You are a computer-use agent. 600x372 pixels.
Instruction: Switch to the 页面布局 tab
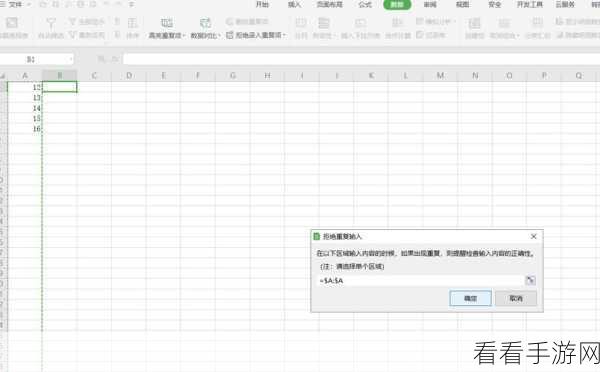pyautogui.click(x=329, y=5)
